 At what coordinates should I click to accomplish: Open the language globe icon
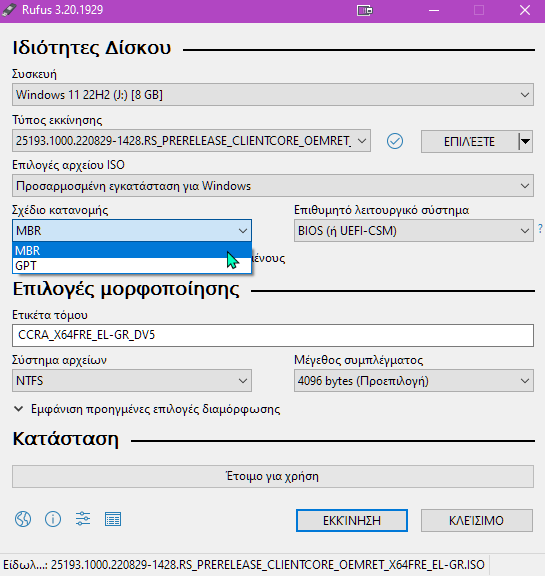[23, 519]
